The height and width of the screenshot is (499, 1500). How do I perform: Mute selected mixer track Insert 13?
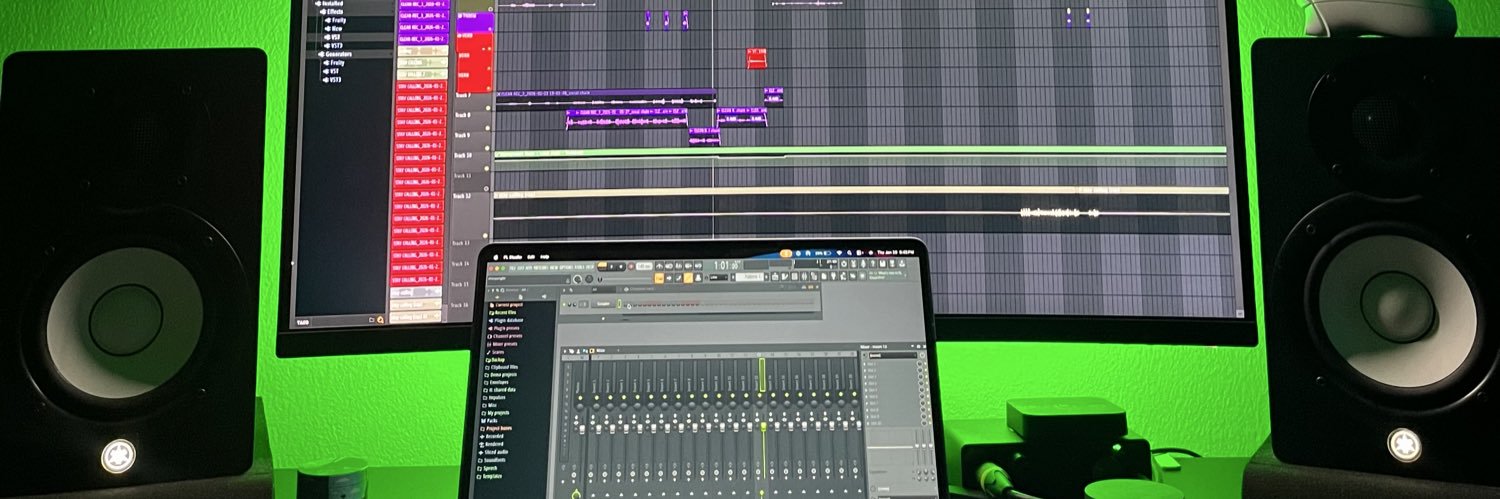click(760, 395)
